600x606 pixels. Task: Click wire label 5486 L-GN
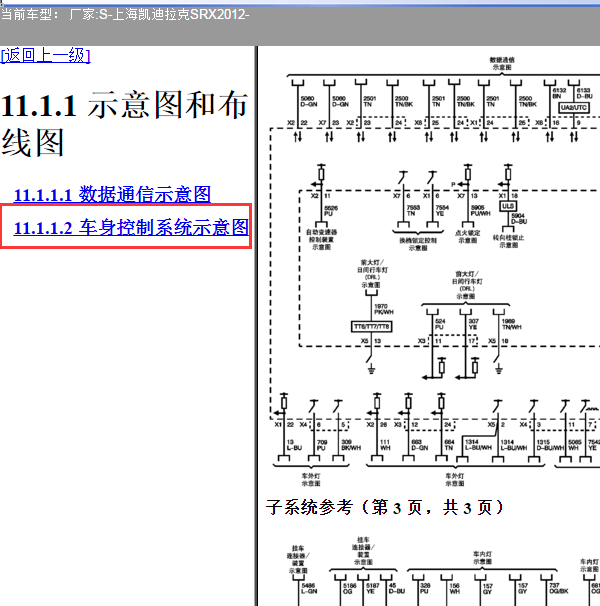[x=309, y=588]
